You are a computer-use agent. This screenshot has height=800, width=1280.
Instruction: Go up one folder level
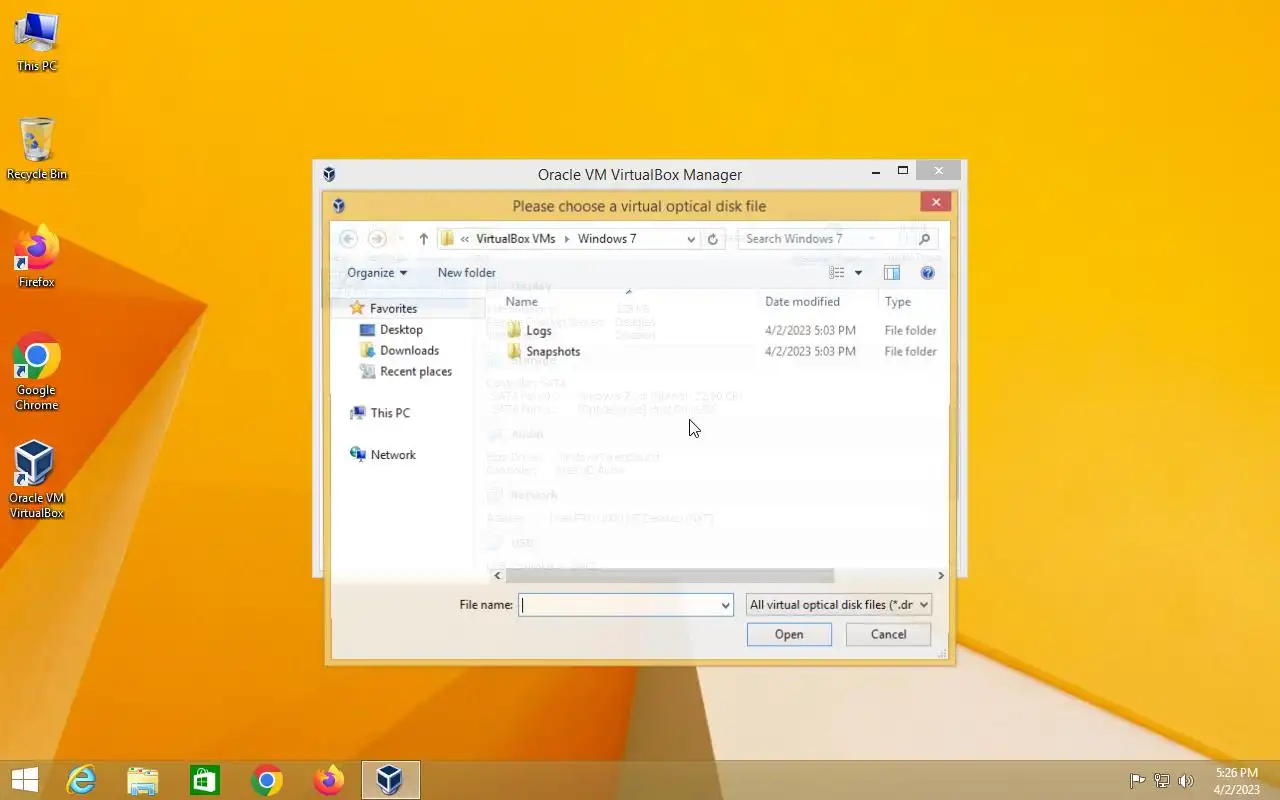coord(424,239)
